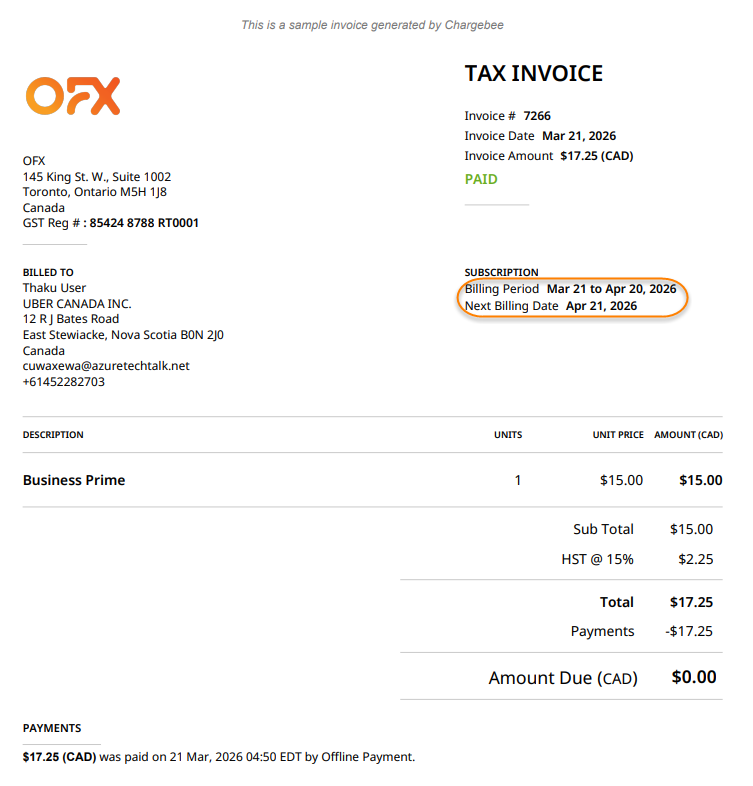Click the Offline Payment record line

click(x=218, y=757)
